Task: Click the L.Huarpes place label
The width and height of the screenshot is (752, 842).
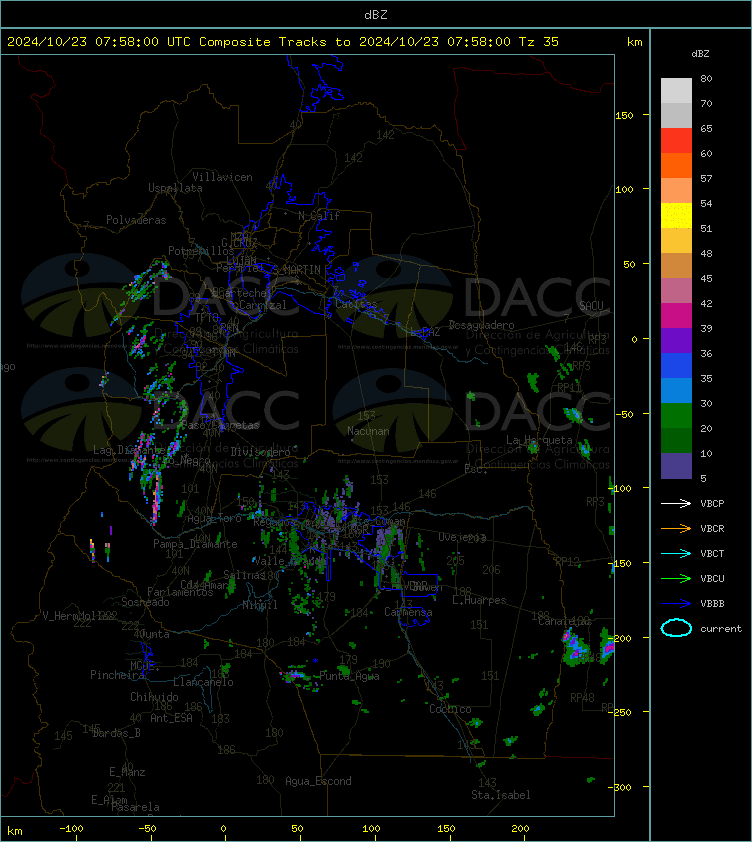Action: coord(479,600)
